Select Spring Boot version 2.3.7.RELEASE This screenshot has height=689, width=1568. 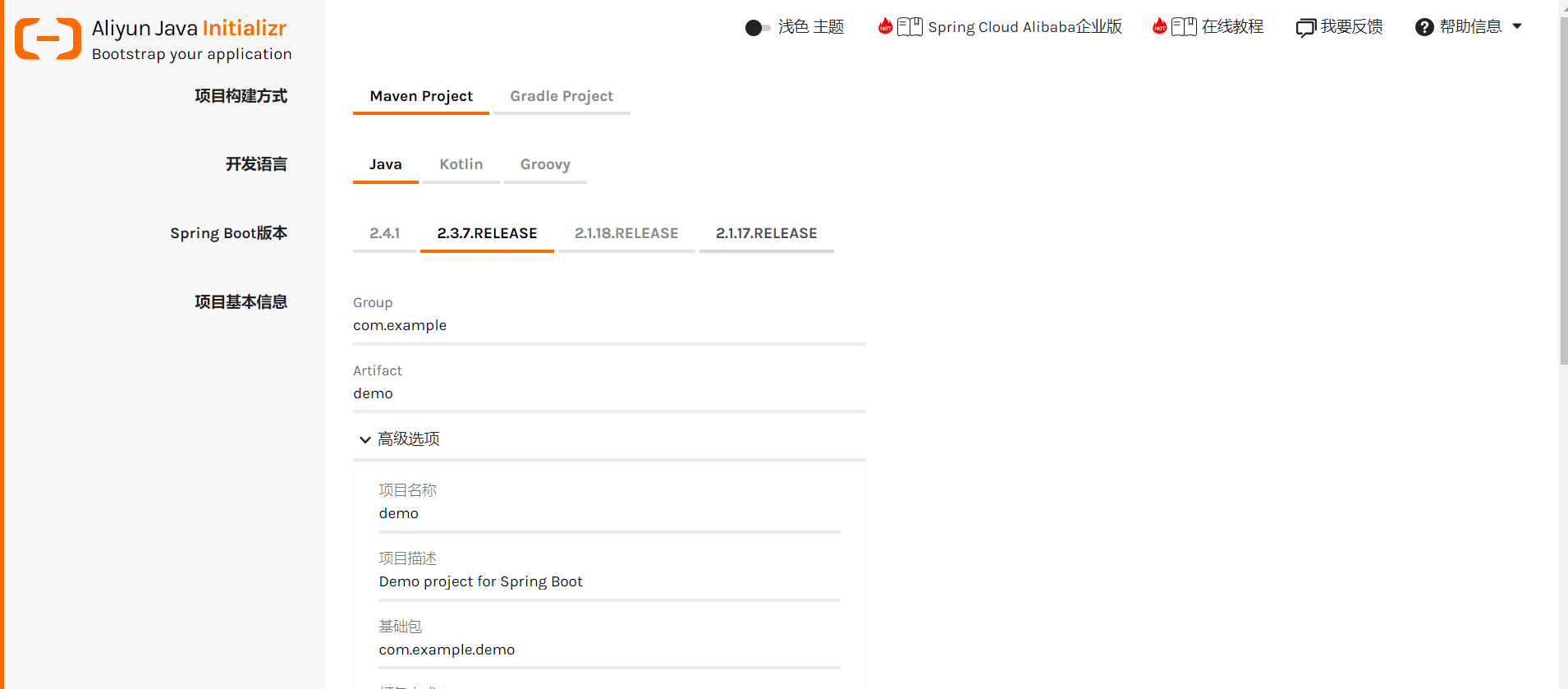click(487, 233)
